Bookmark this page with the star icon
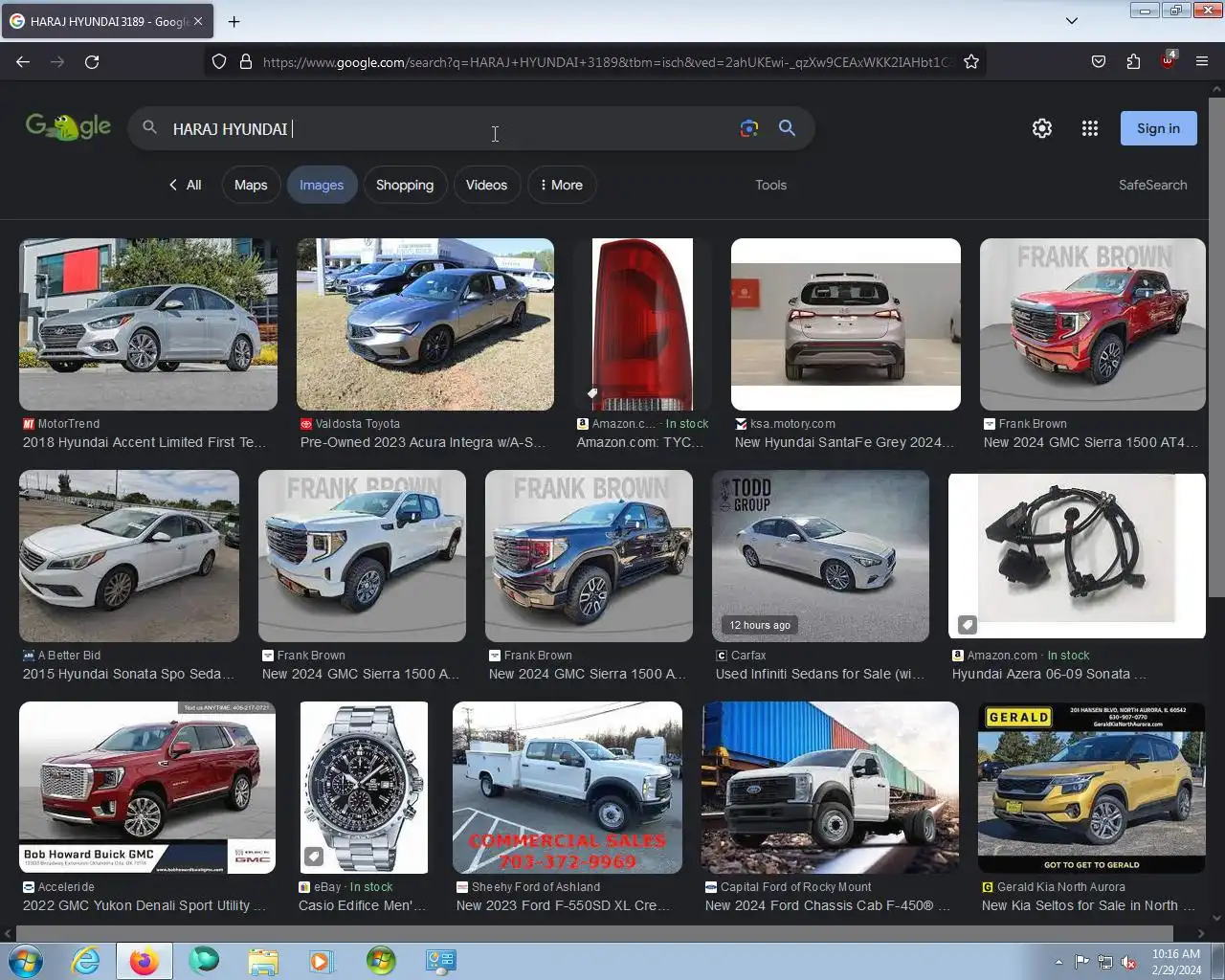 point(971,61)
